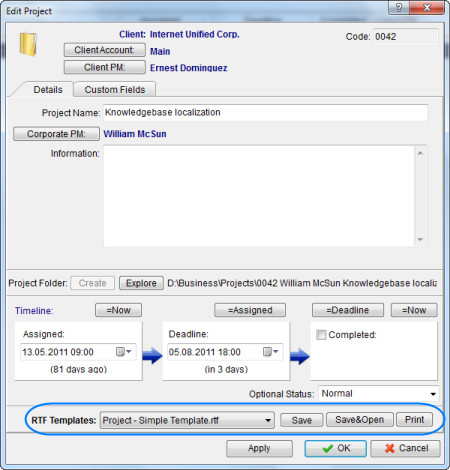Switch to the Custom Fields tab
The width and height of the screenshot is (450, 470).
(x=115, y=90)
